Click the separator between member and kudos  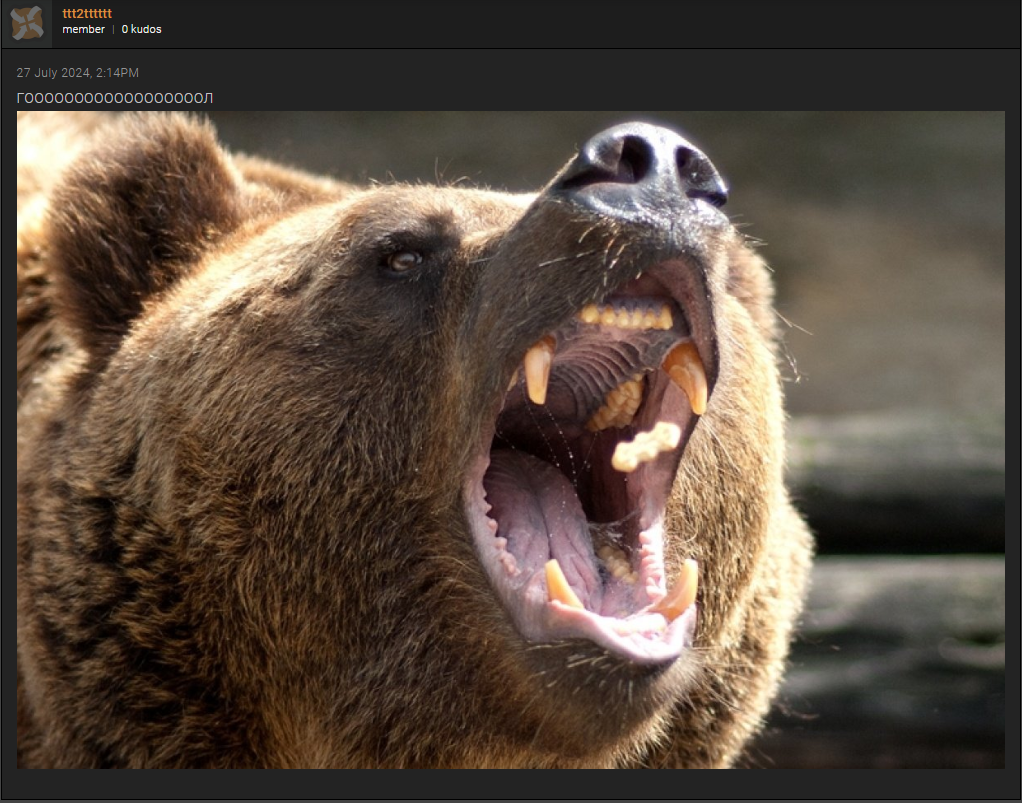click(113, 30)
